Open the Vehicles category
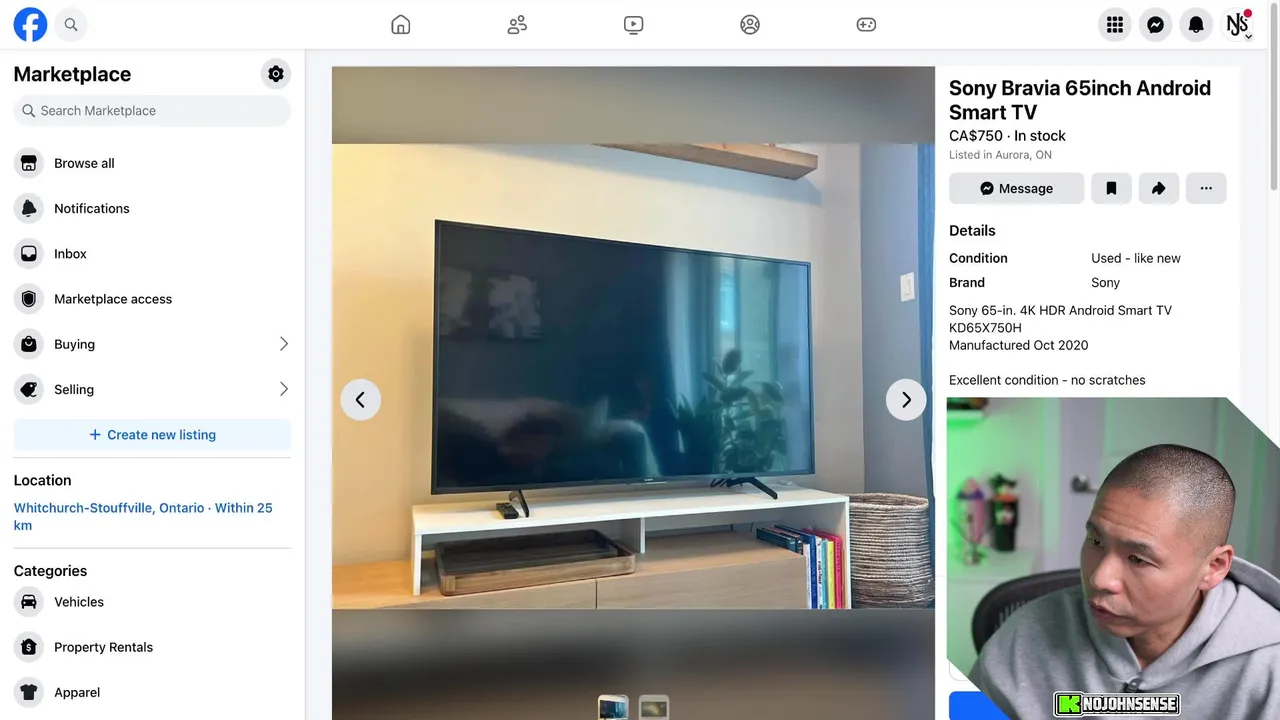This screenshot has height=720, width=1280. (152, 602)
